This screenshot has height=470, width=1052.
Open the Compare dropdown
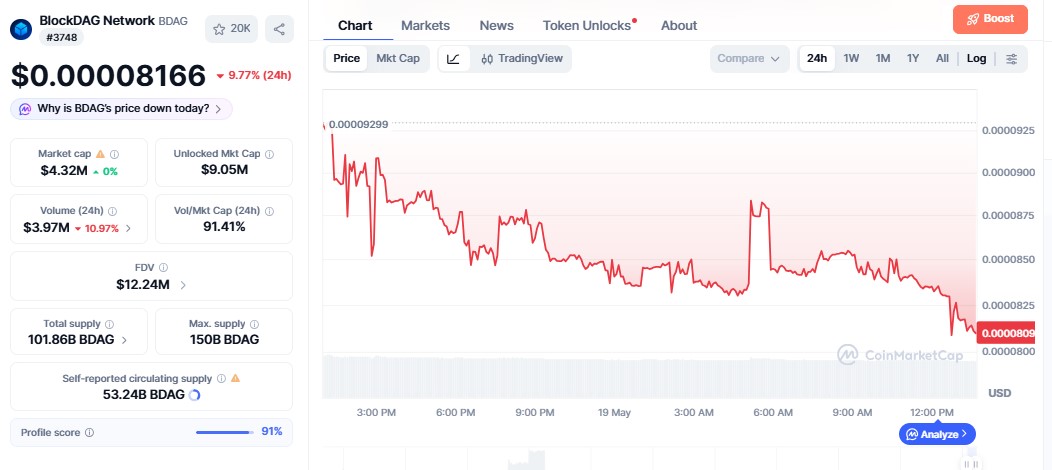click(749, 59)
